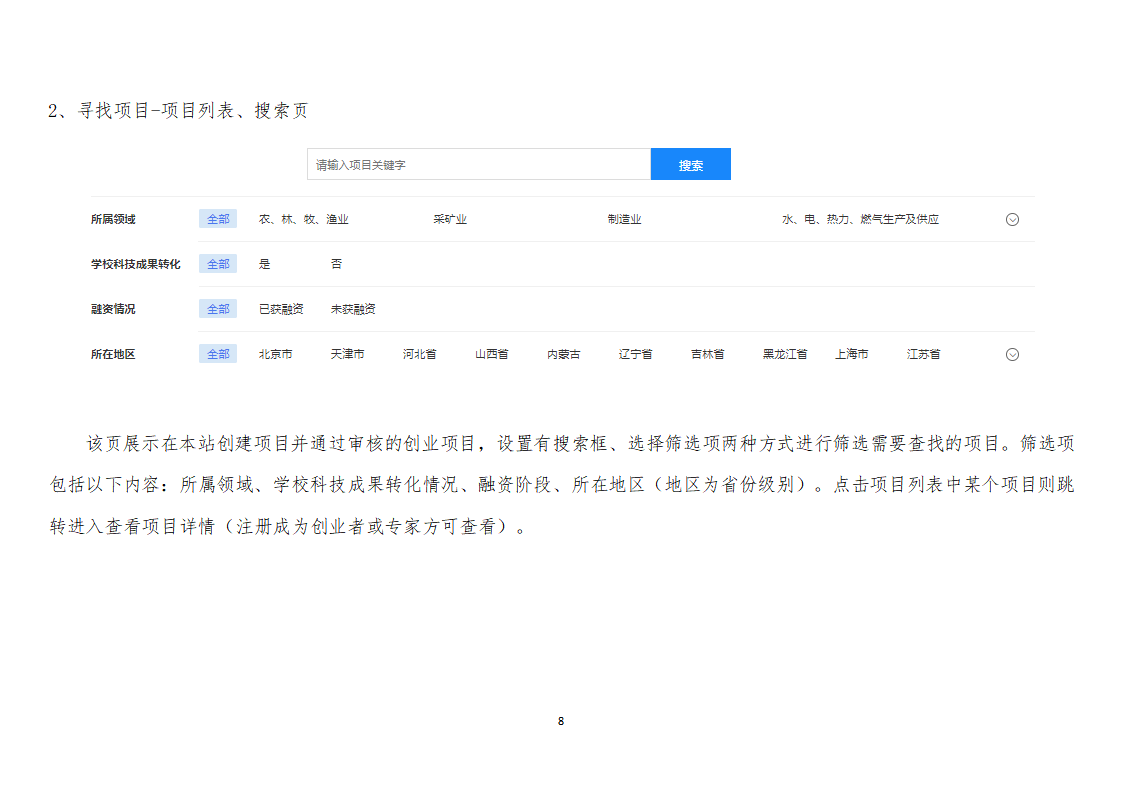
Task: Filter by 制造业 field
Action: 624,219
